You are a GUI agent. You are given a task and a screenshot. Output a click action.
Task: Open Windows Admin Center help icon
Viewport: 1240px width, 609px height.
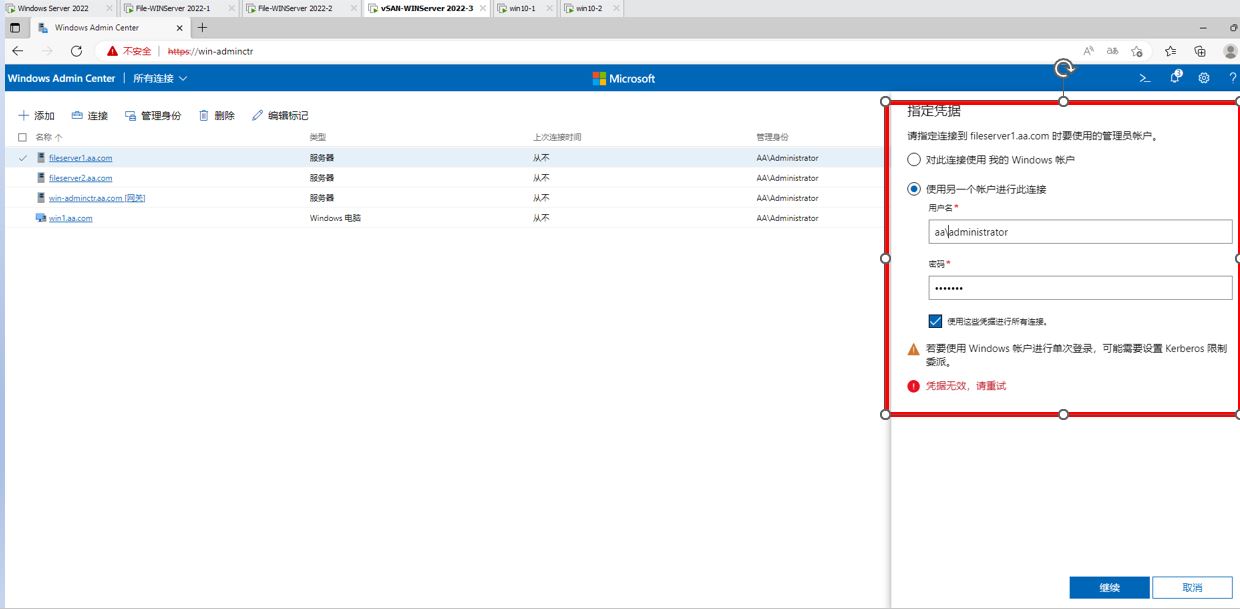pyautogui.click(x=1232, y=77)
